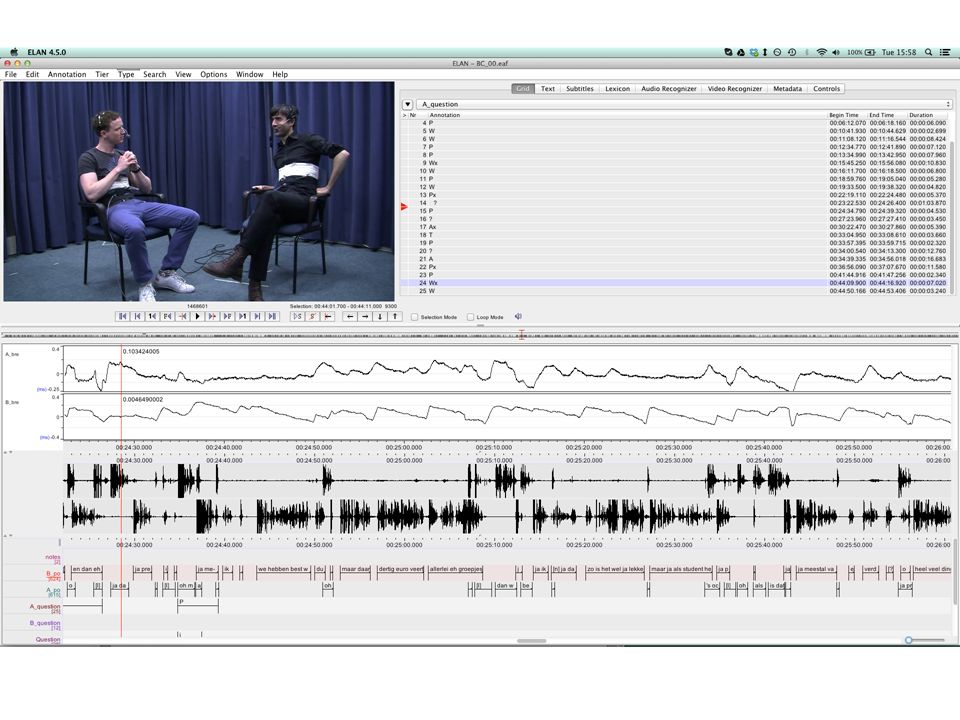Open the Search menu
Image resolution: width=960 pixels, height=720 pixels.
pos(154,74)
